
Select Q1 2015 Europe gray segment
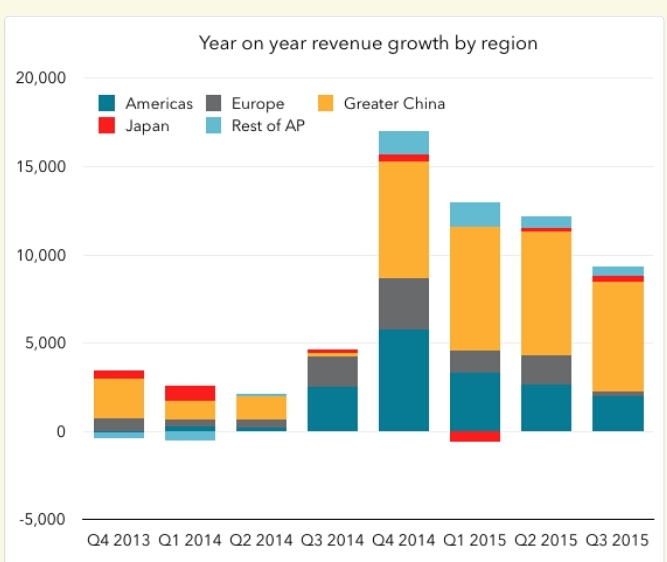[x=475, y=362]
